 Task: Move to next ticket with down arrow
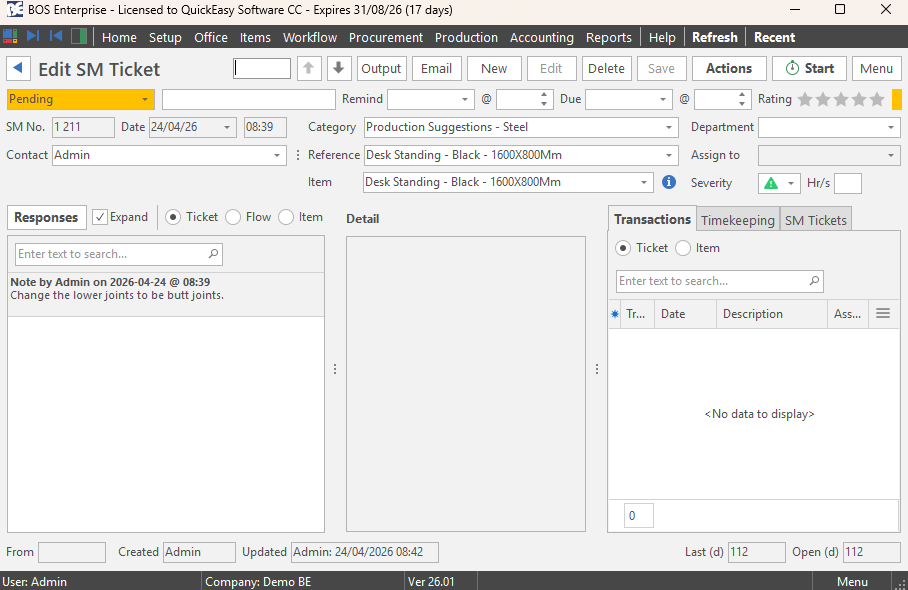(339, 68)
